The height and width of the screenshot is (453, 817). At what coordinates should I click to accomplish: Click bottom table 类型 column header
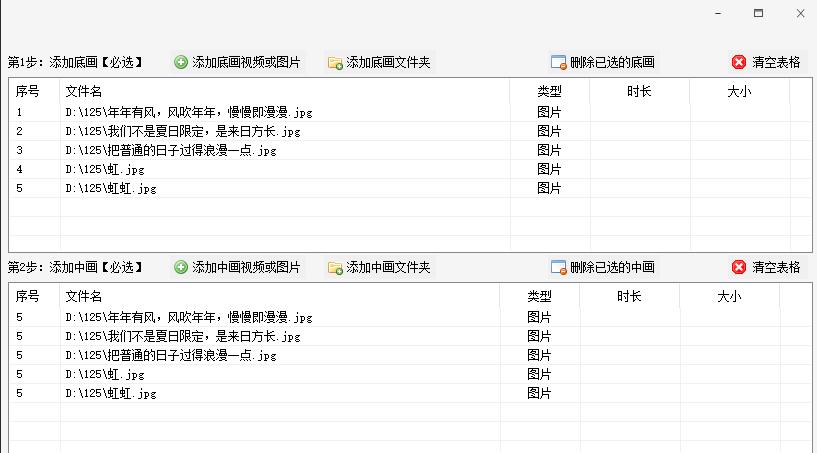539,296
